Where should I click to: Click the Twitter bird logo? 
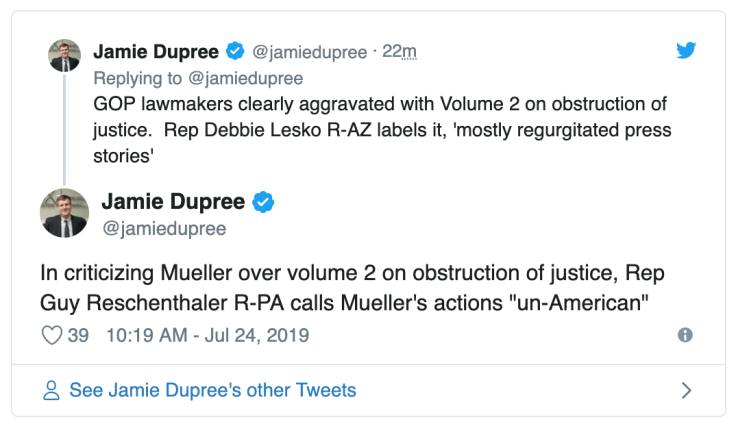(x=685, y=51)
